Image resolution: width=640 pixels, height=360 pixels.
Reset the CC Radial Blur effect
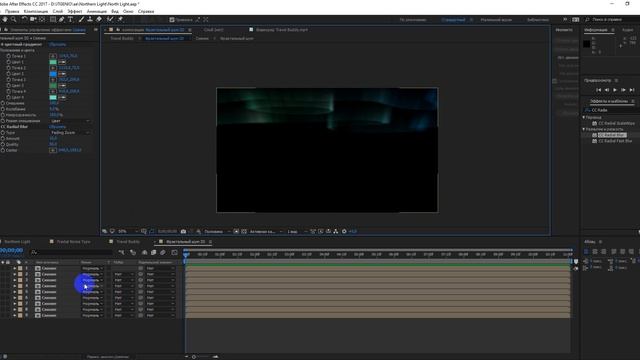57,127
